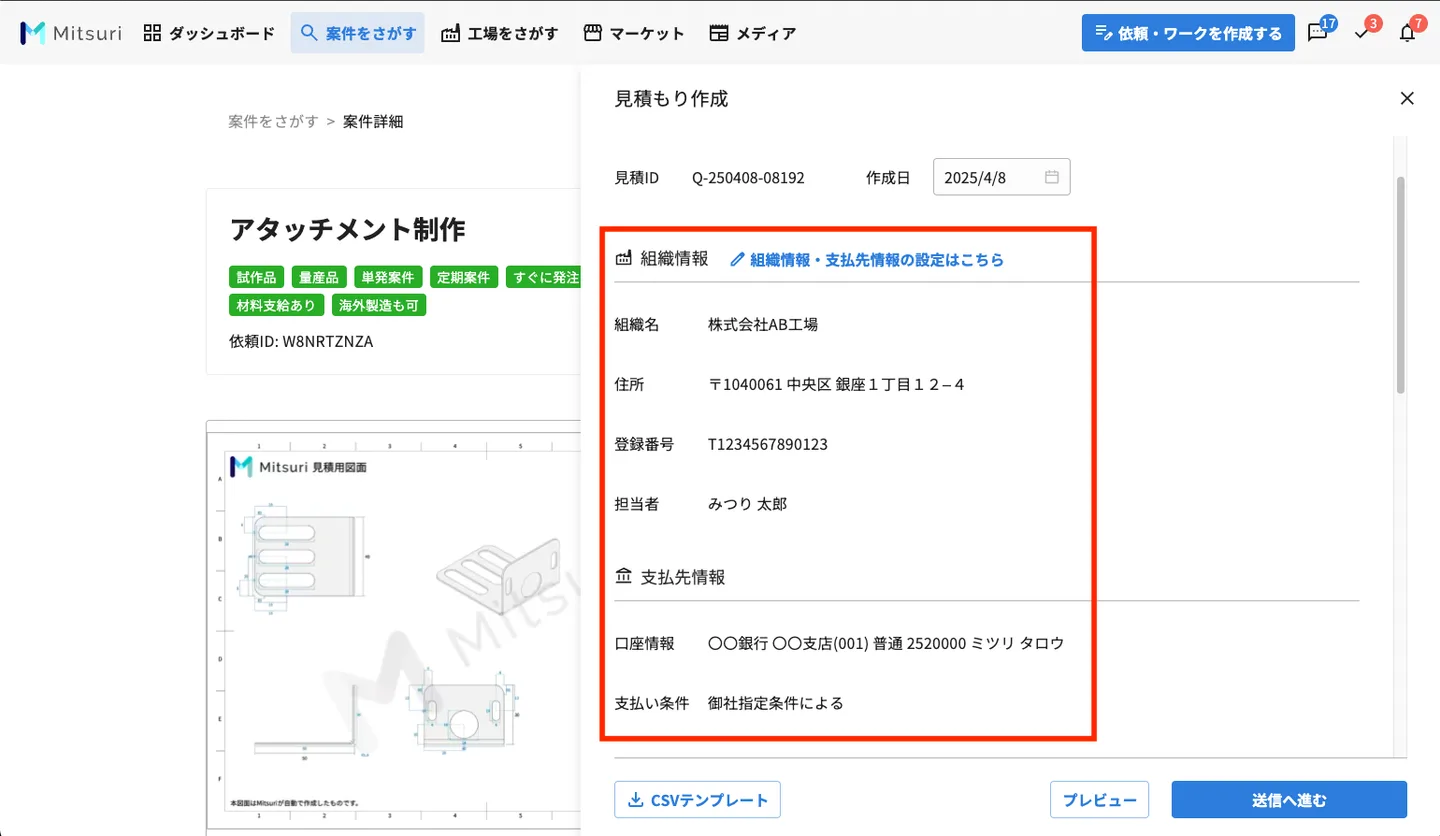
Task: Click the 作成日 date field 2025/4/8
Action: 1001,177
